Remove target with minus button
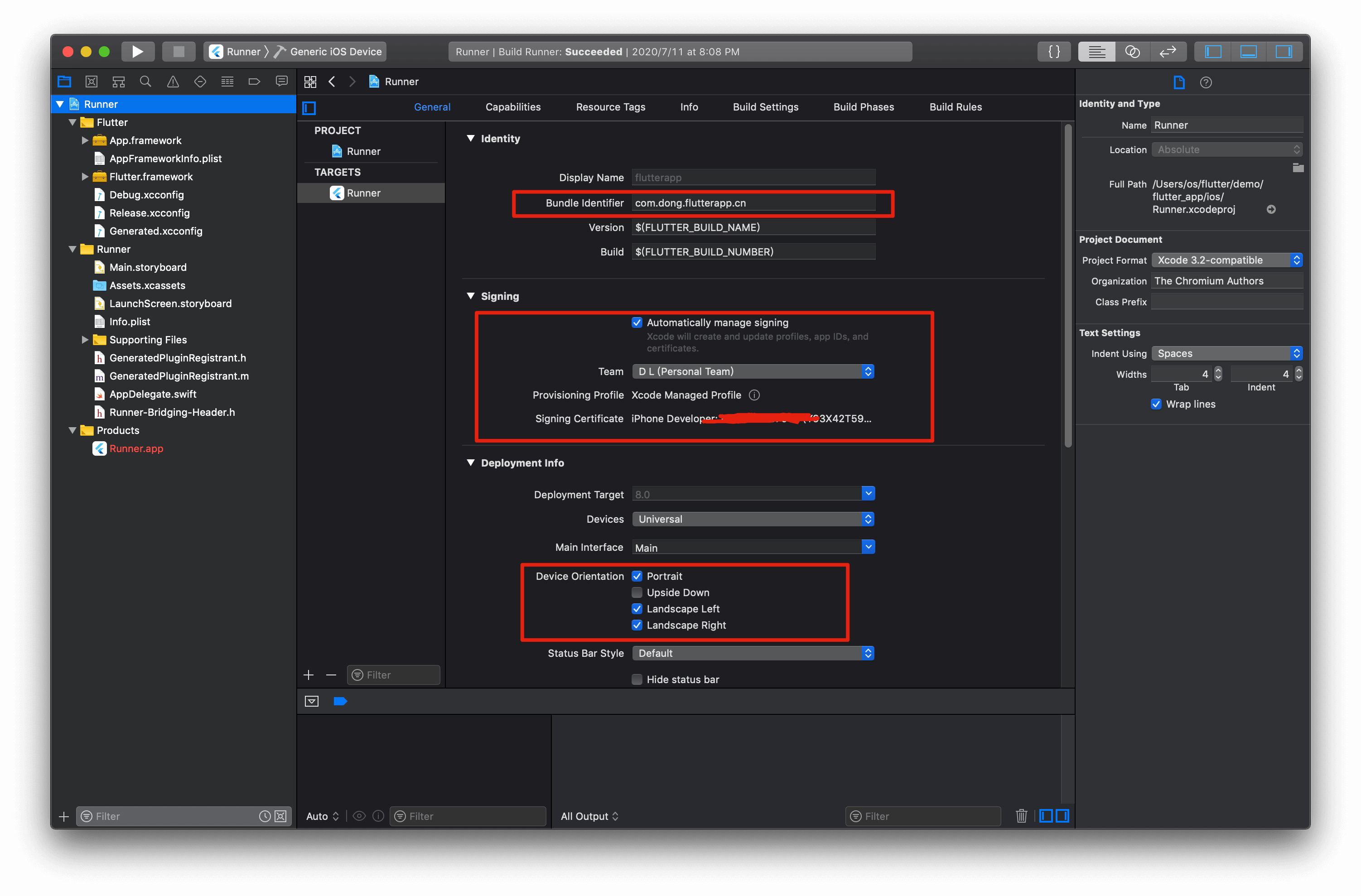The image size is (1361, 896). [x=331, y=674]
